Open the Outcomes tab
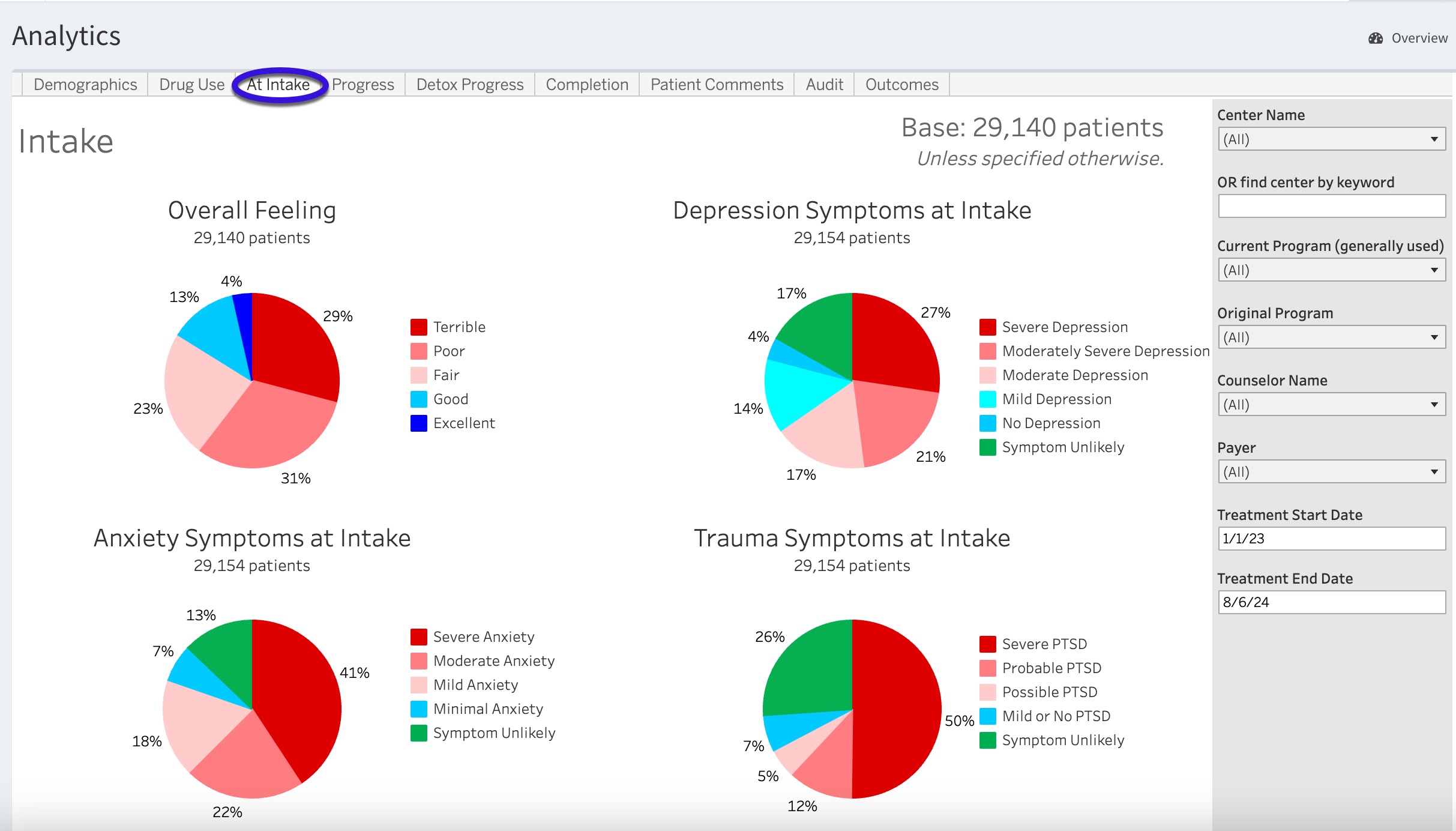The width and height of the screenshot is (1456, 831). pos(901,85)
